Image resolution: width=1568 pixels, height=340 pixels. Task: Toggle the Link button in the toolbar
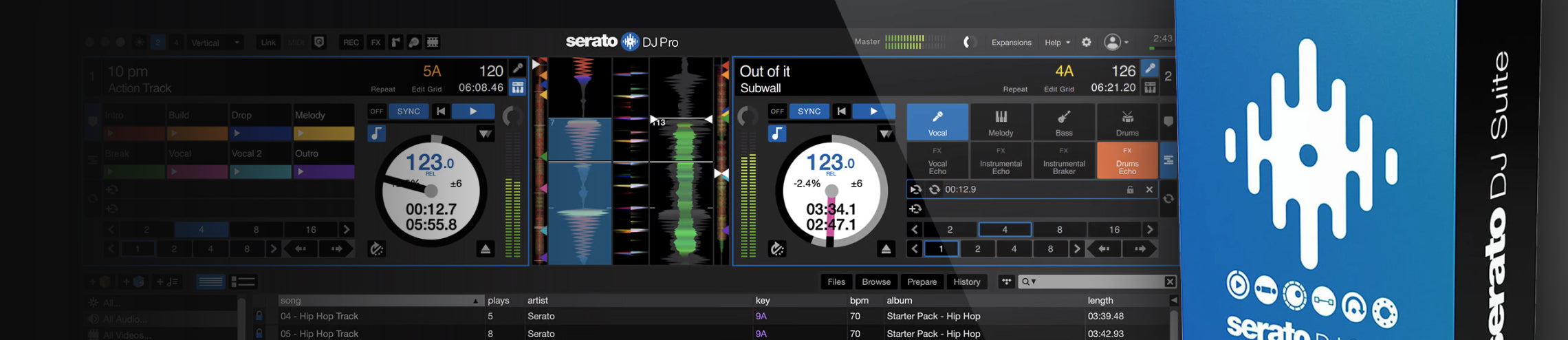[x=268, y=42]
